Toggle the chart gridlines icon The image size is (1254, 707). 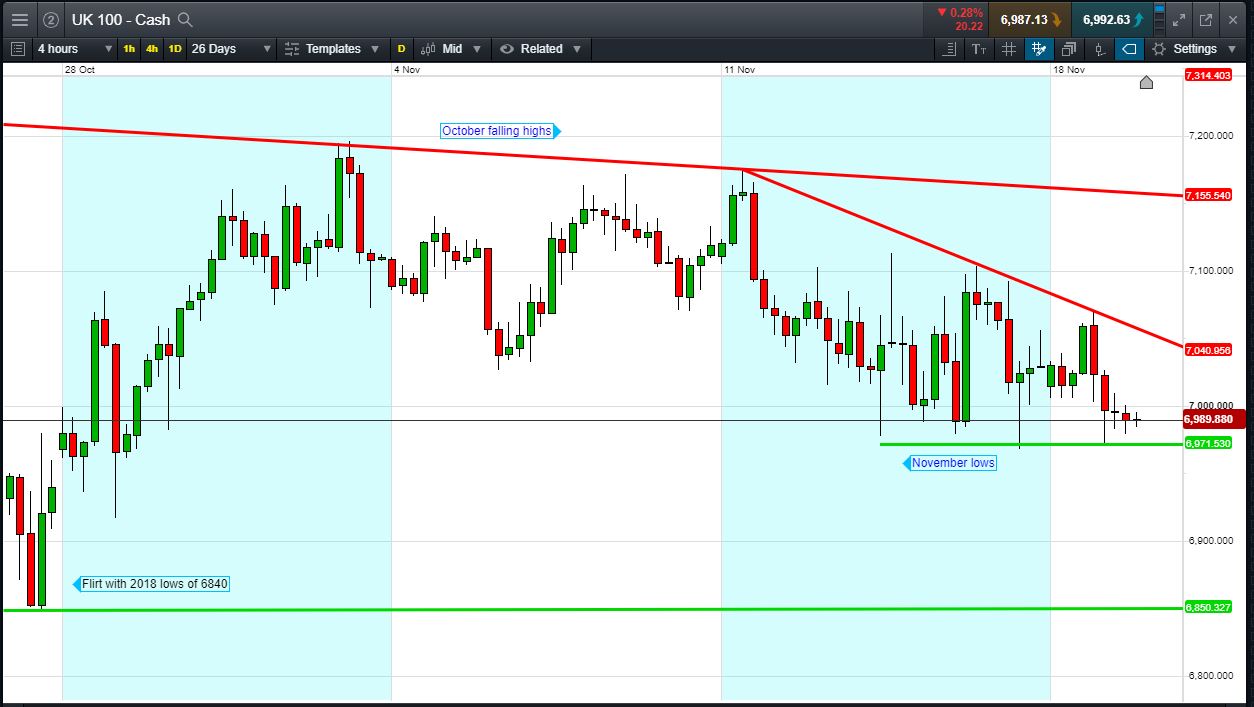1009,48
